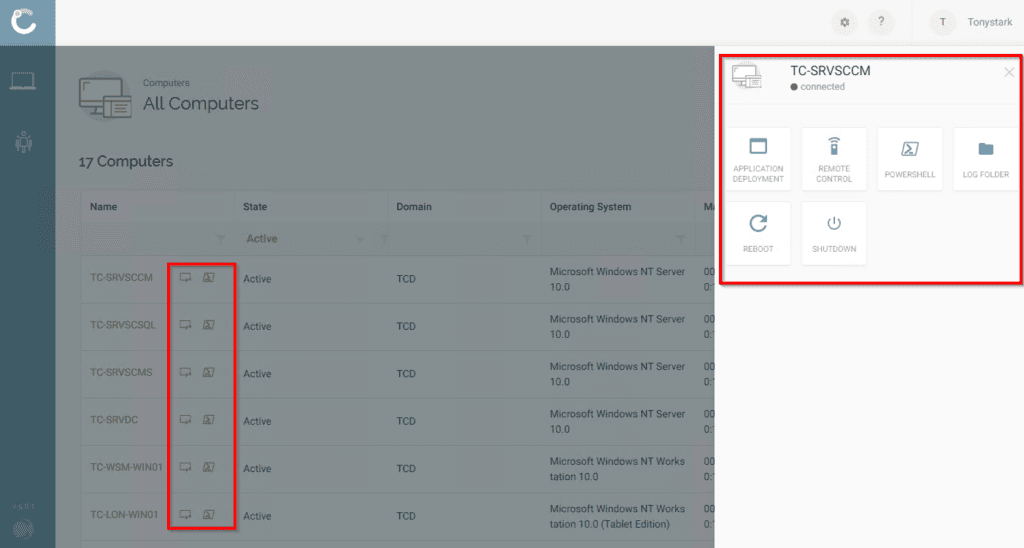The image size is (1024, 548).
Task: Click the Active state cell for TC-SRVDC
Action: tap(257, 421)
